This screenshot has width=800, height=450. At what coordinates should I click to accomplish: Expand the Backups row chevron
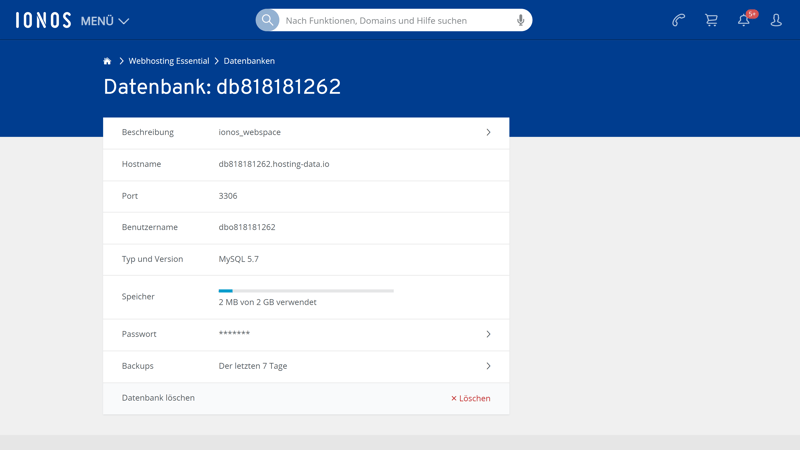pyautogui.click(x=488, y=366)
